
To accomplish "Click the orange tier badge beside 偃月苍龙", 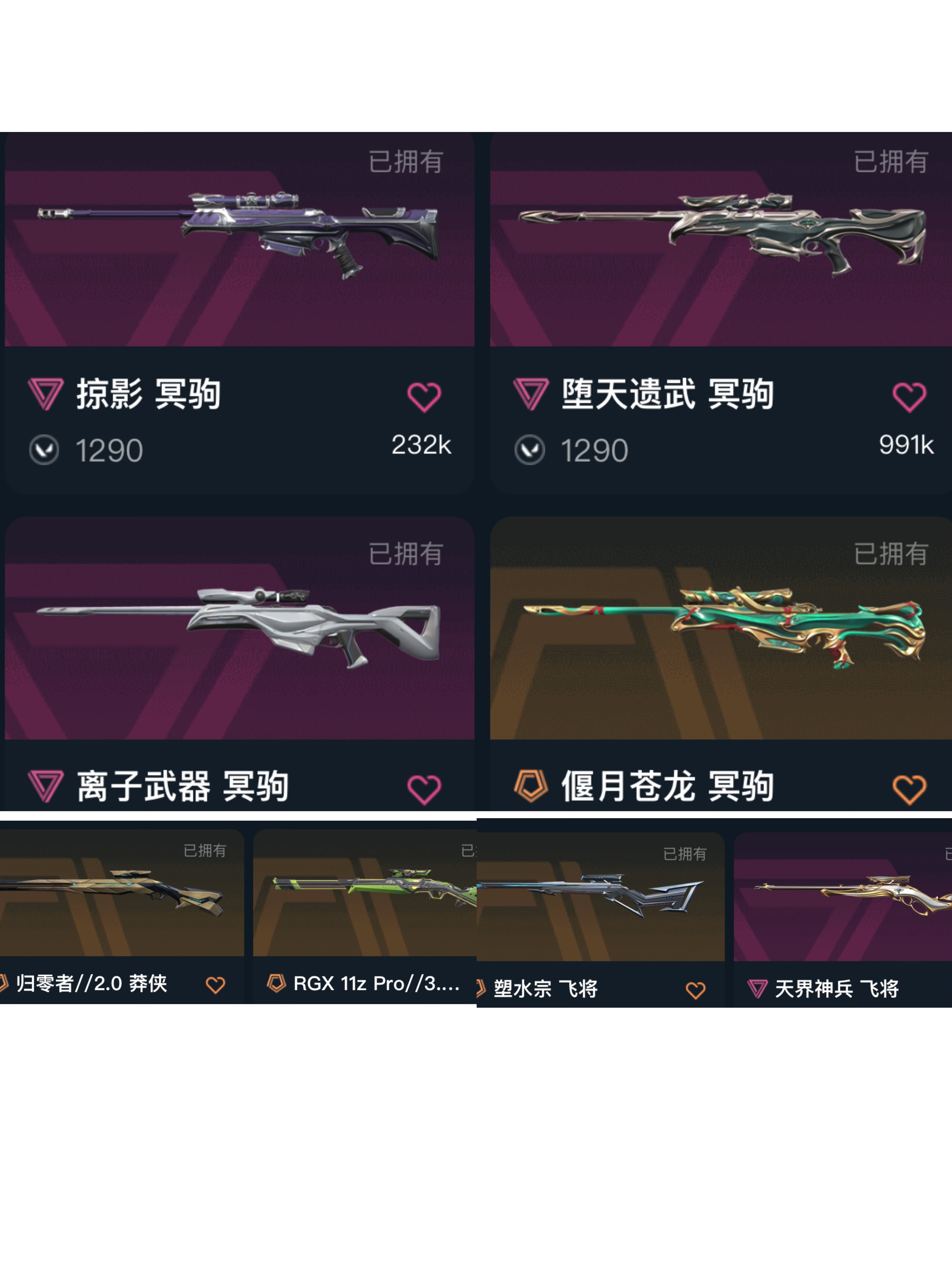I will [x=531, y=786].
